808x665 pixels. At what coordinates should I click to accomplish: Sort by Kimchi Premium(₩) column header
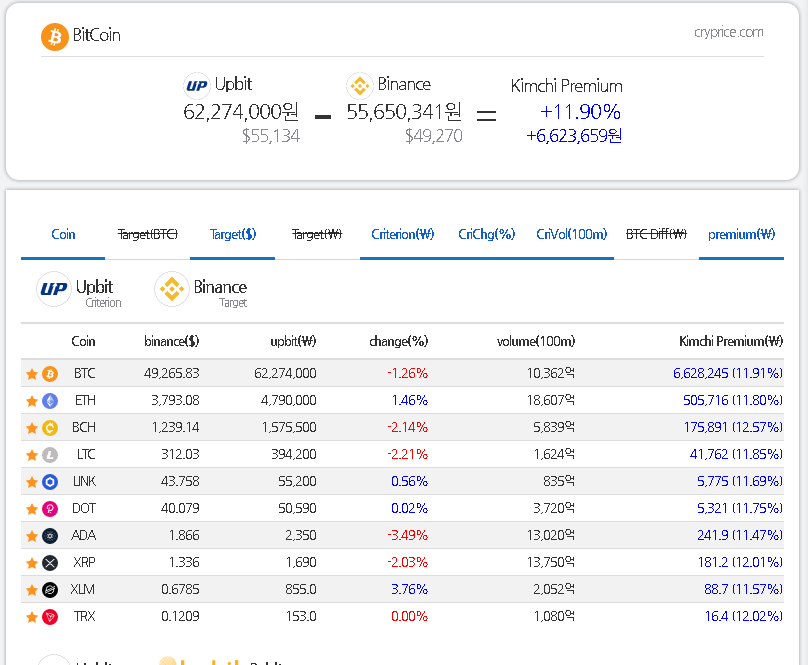[731, 341]
